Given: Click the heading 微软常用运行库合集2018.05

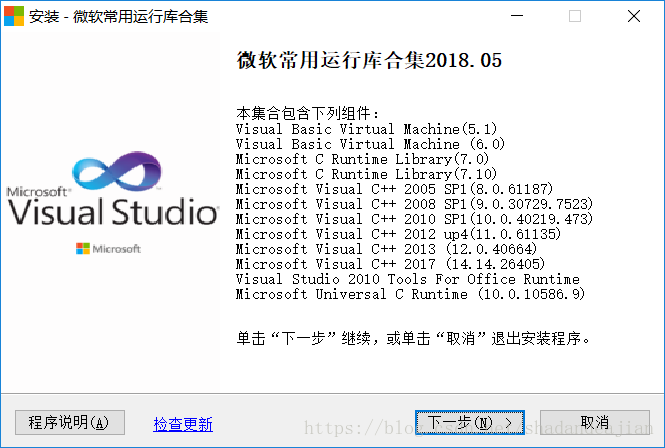Looking at the screenshot, I should pyautogui.click(x=369, y=60).
